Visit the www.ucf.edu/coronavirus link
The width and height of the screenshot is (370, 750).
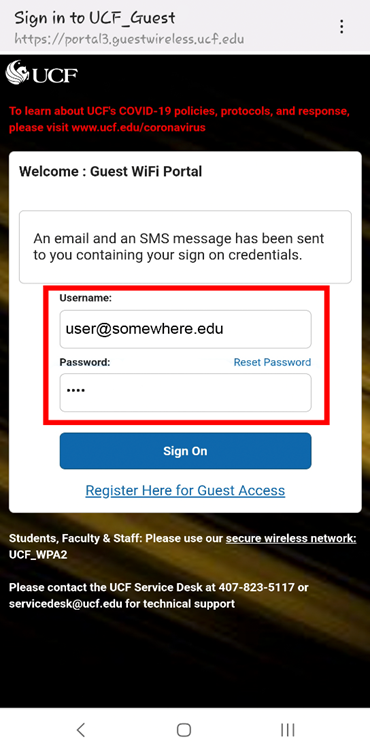click(139, 128)
